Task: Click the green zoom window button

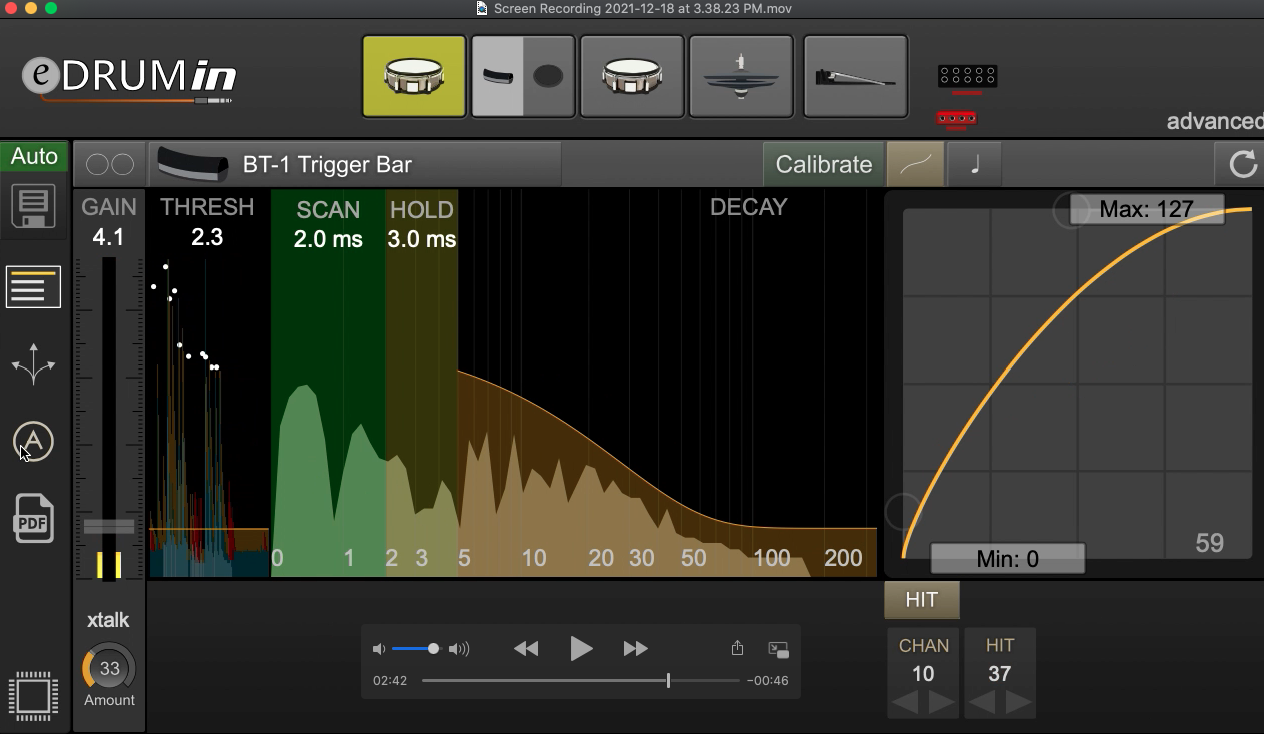Action: (x=51, y=9)
